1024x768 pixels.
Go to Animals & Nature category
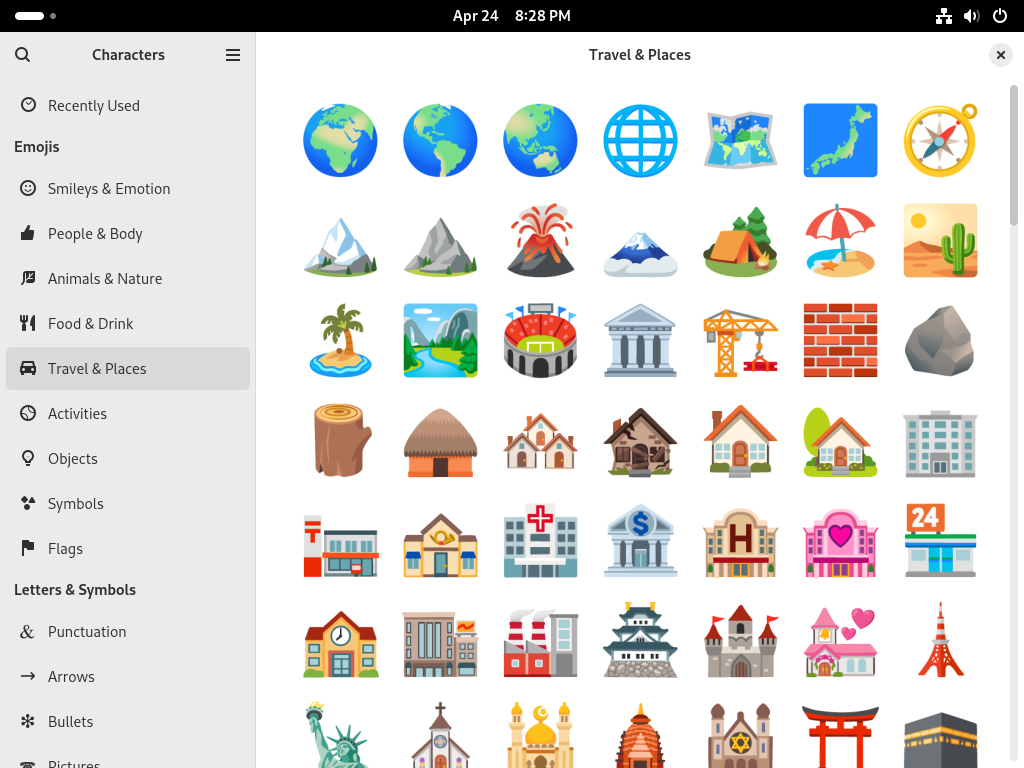tap(128, 279)
